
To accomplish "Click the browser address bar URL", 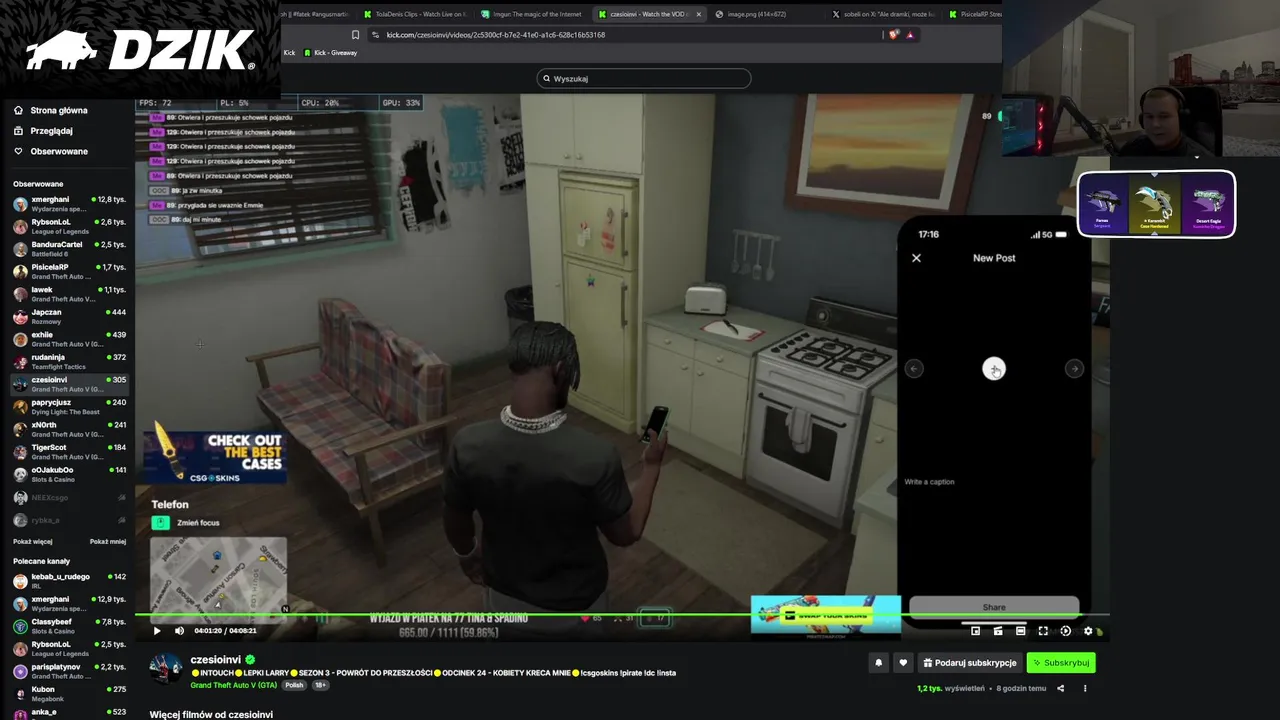I will (495, 35).
